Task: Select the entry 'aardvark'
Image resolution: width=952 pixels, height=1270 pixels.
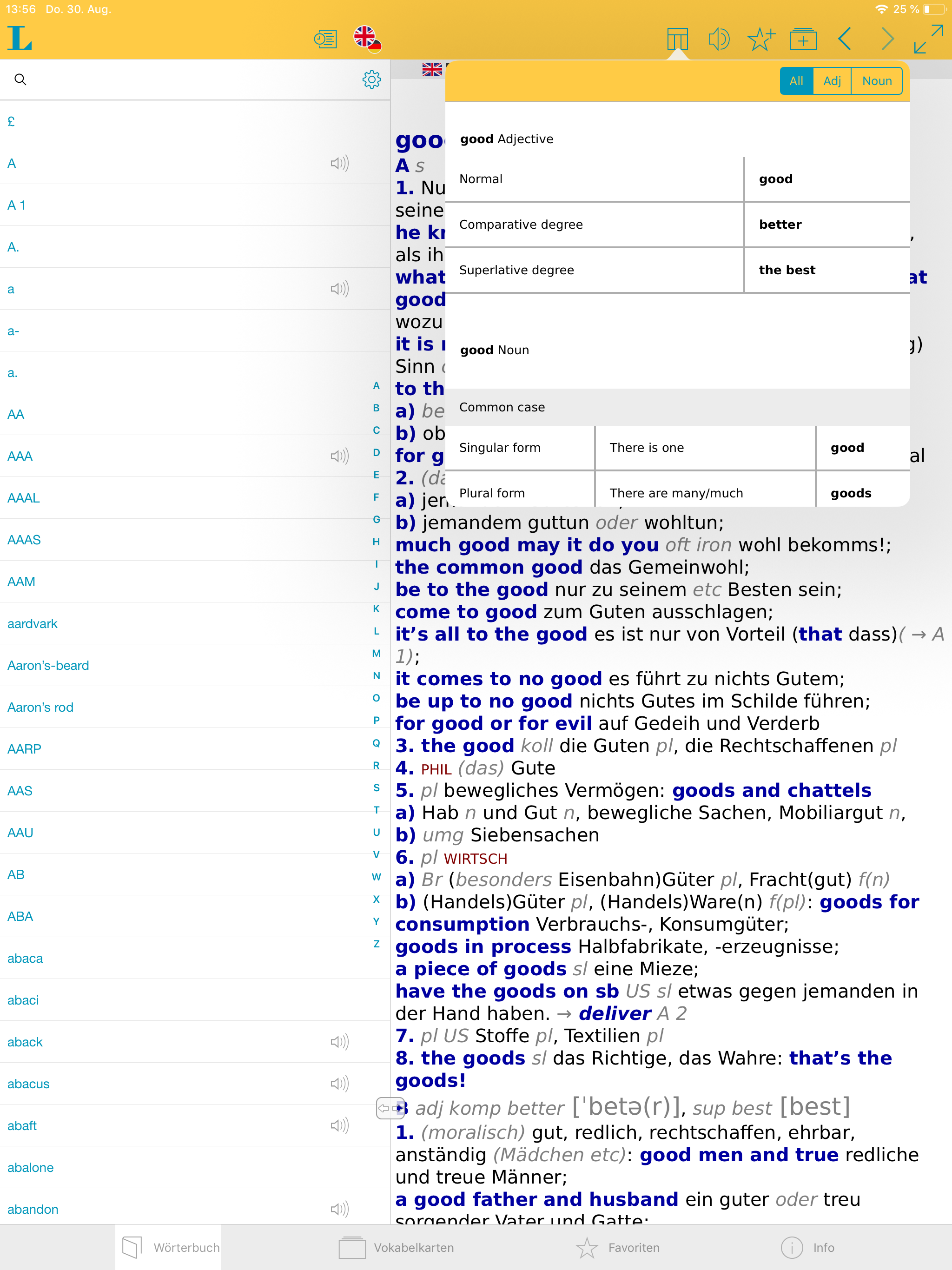Action: pyautogui.click(x=32, y=623)
